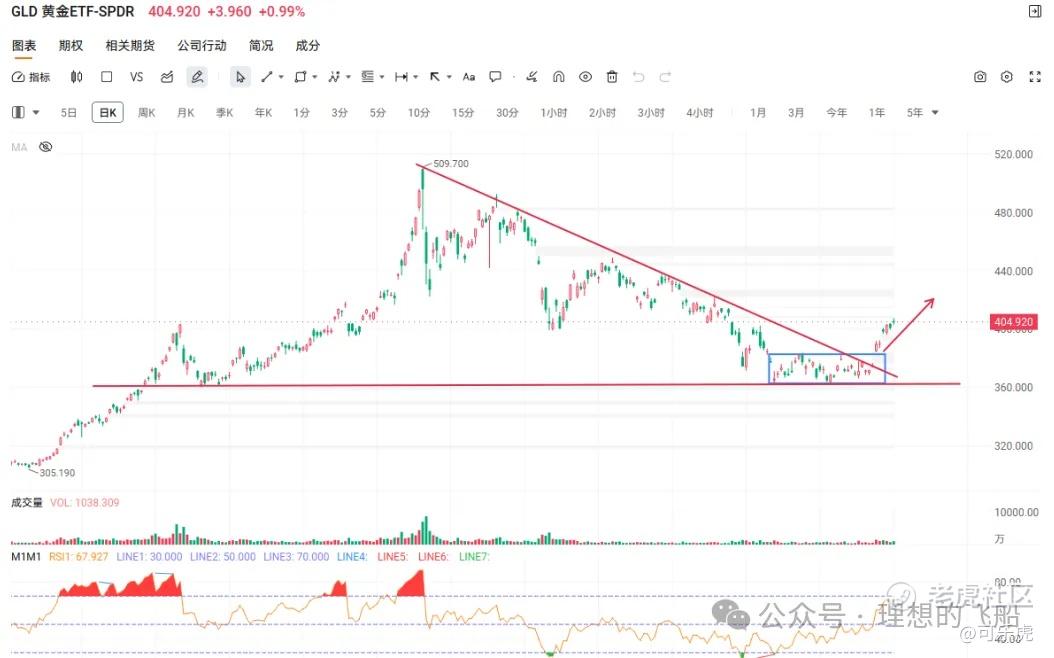The width and height of the screenshot is (1054, 658).
Task: Open the 指标 indicators panel
Action: pos(31,77)
